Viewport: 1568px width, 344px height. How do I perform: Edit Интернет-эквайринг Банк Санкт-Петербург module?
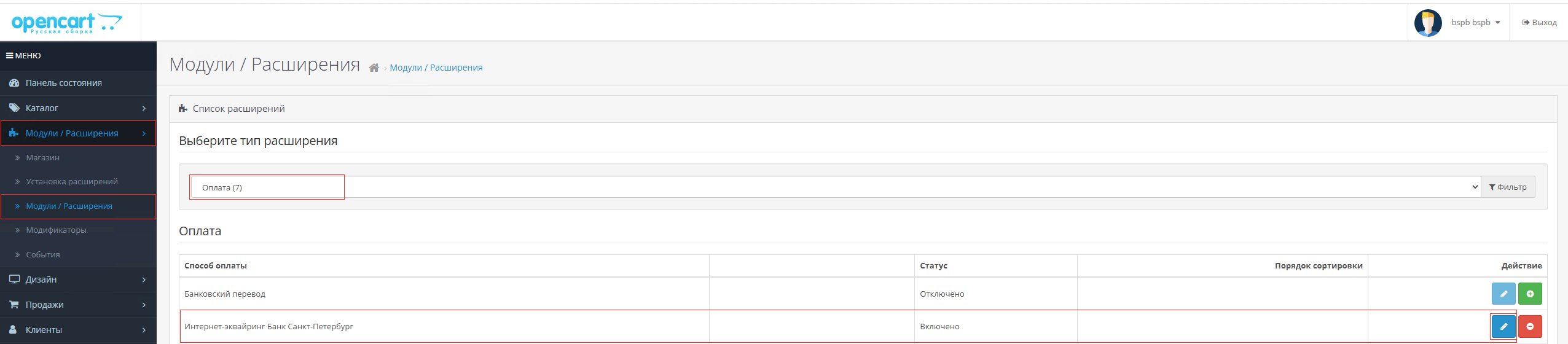click(x=1503, y=326)
